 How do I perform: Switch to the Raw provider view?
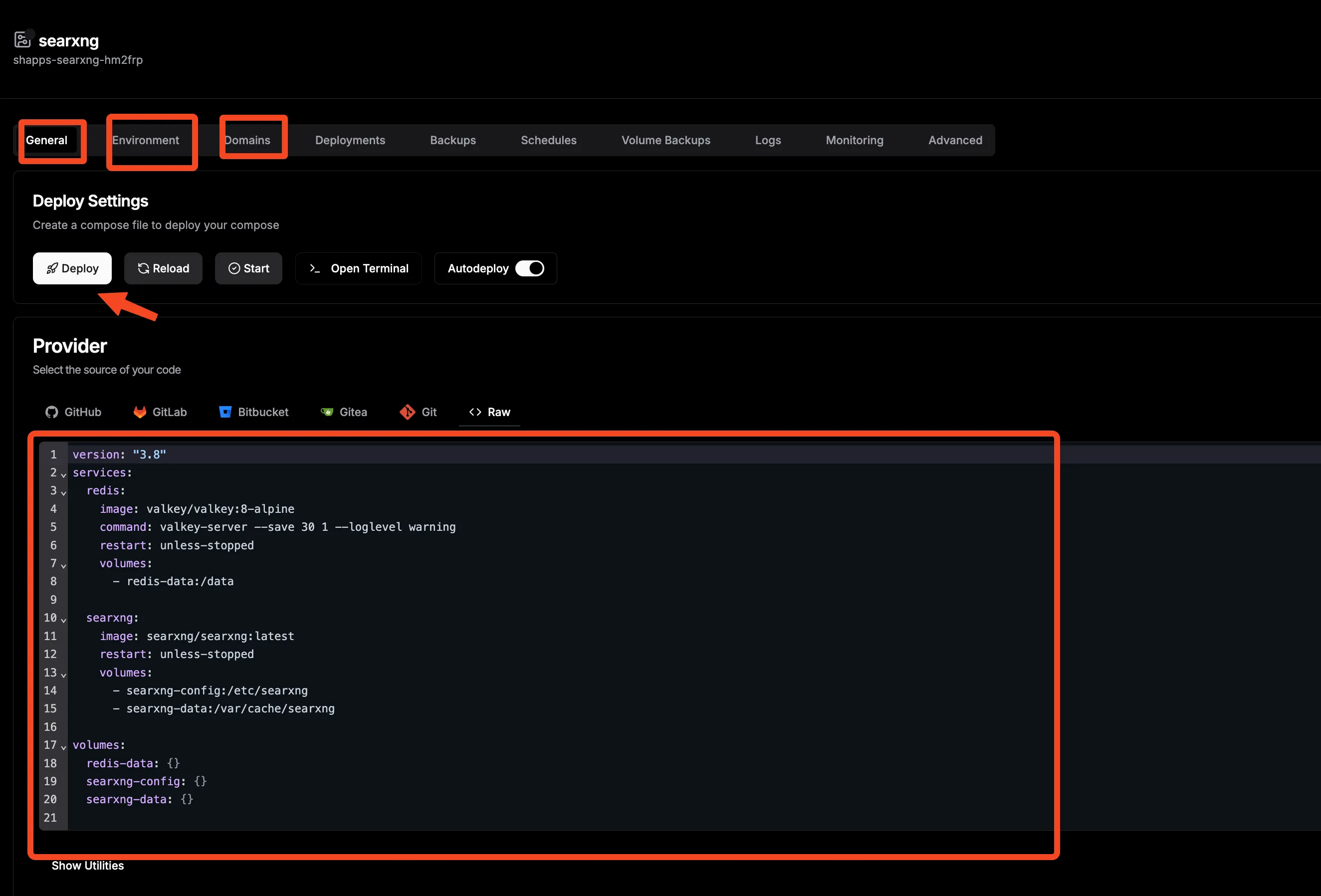coord(489,412)
